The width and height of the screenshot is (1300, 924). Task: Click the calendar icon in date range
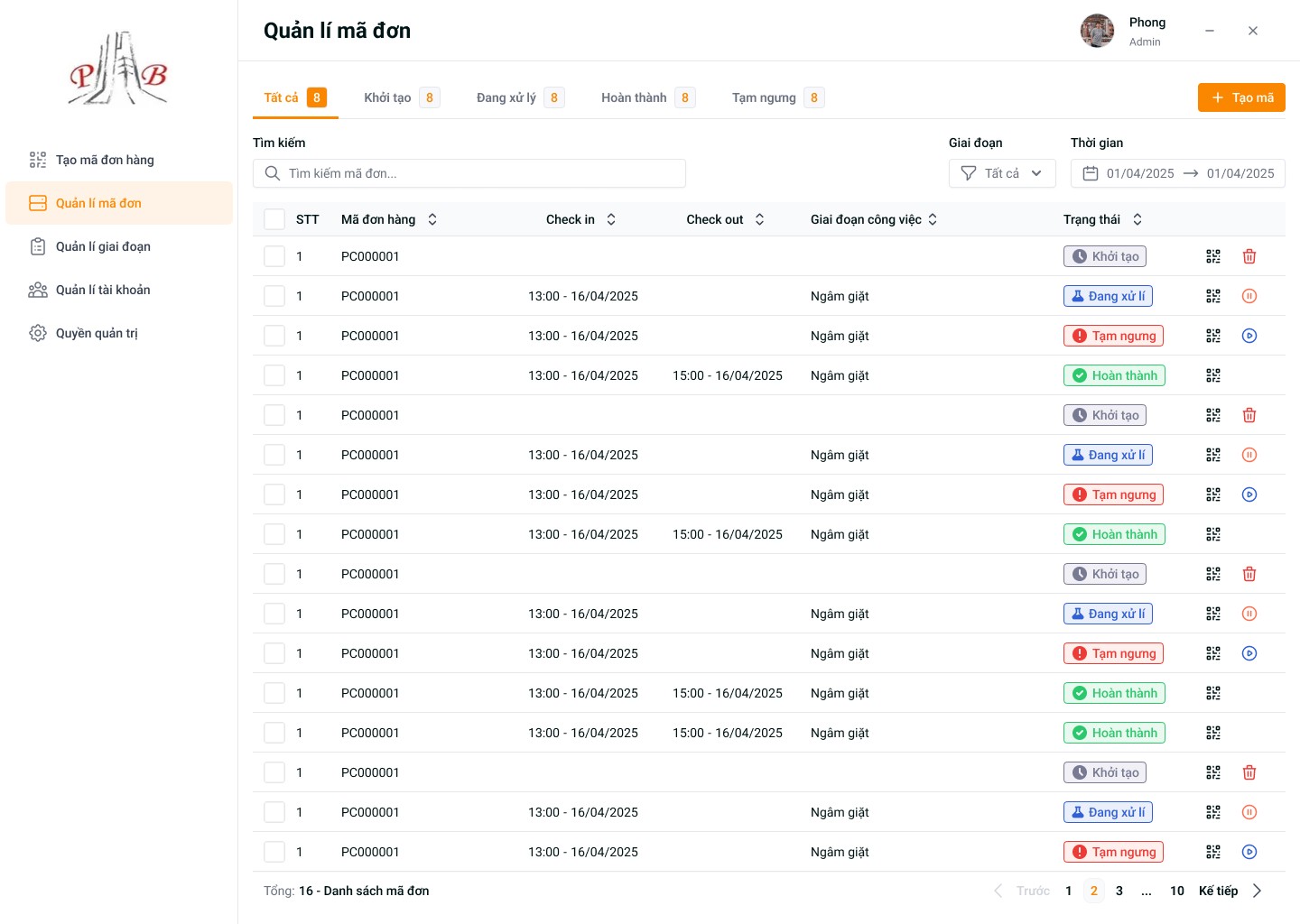(1091, 173)
